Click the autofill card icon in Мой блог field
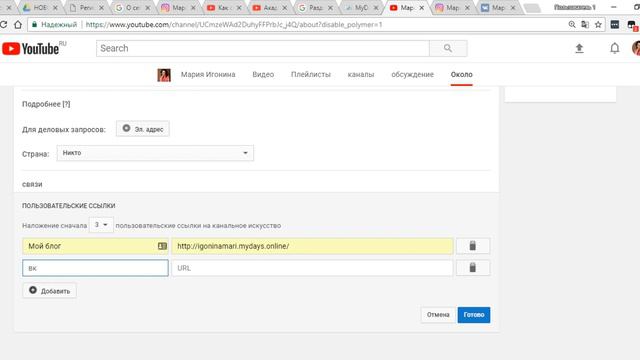Screen dimensions: 640x360 click(162, 246)
